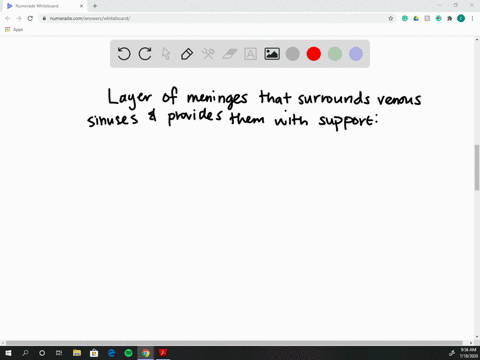Click the taskbar clock and date
The width and height of the screenshot is (480, 360).
pos(468,353)
